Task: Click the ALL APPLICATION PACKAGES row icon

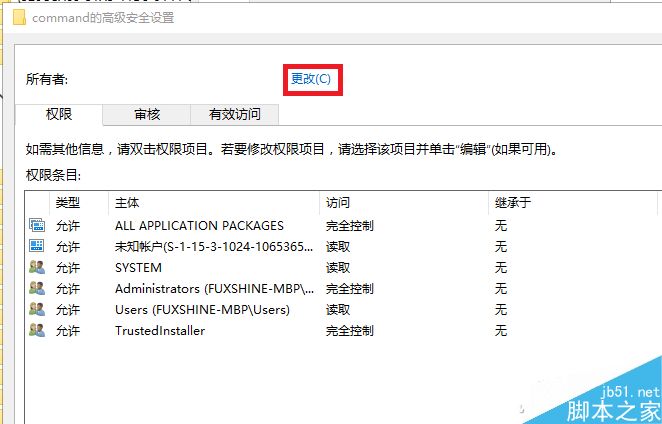Action: point(37,225)
